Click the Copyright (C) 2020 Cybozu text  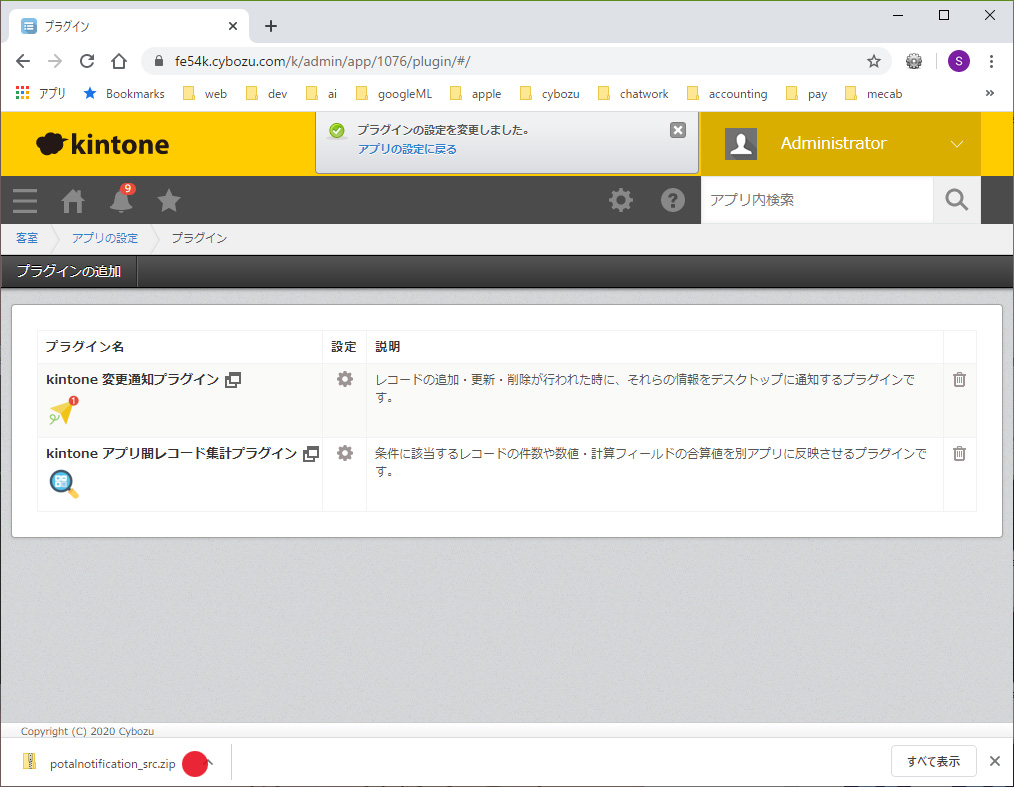tap(87, 731)
